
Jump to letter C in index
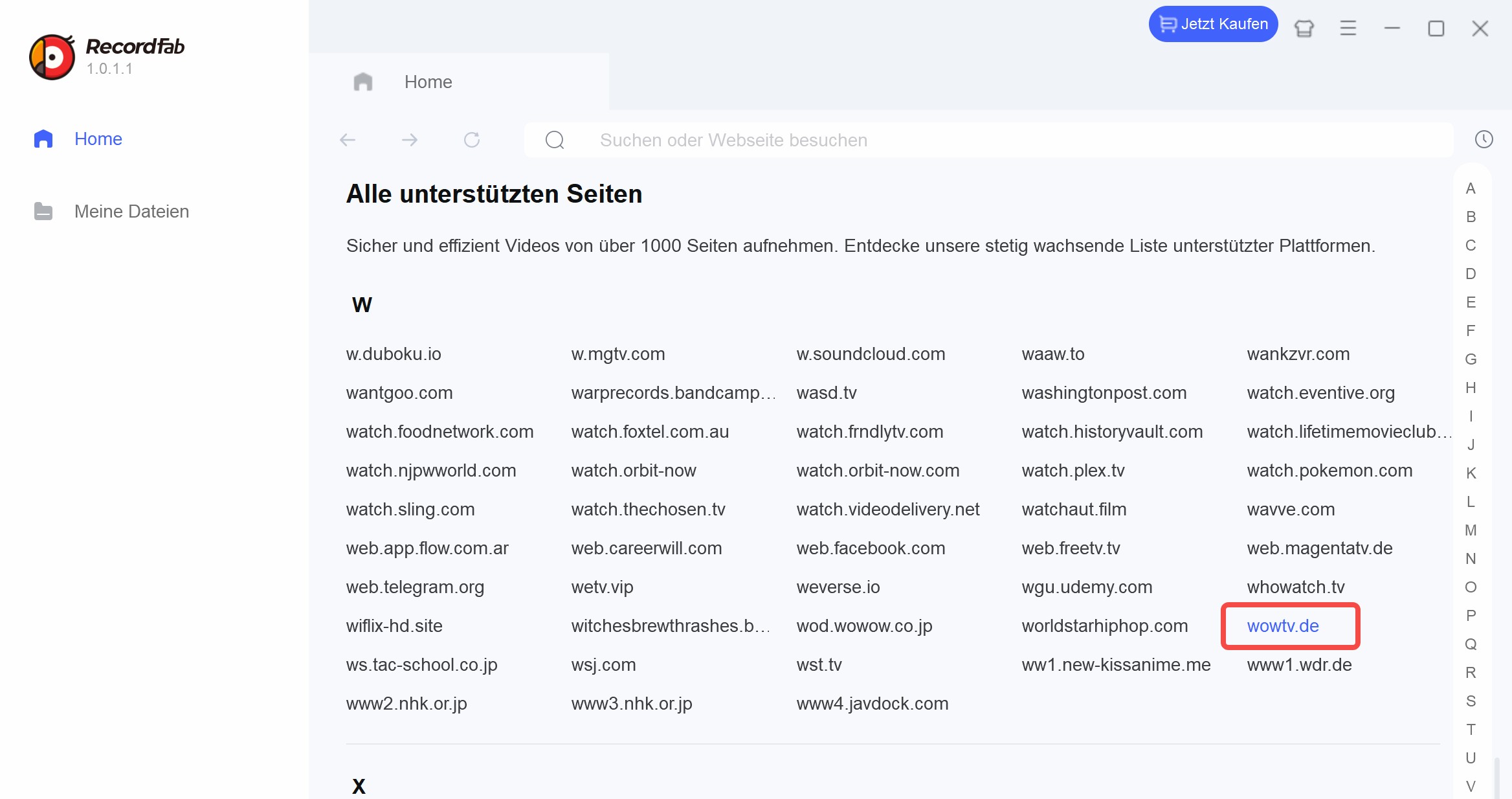[x=1471, y=245]
